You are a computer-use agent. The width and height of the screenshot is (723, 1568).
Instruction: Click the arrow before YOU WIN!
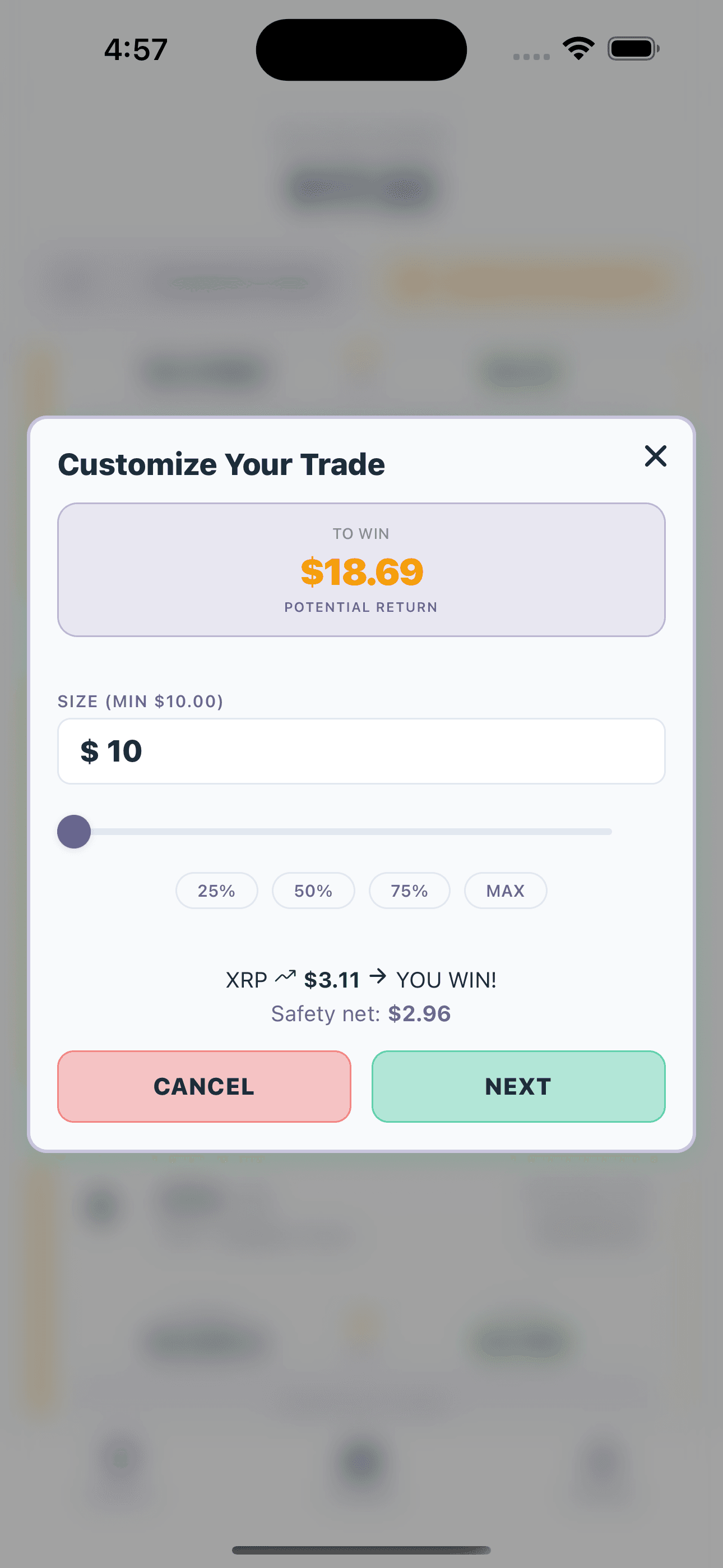[378, 977]
